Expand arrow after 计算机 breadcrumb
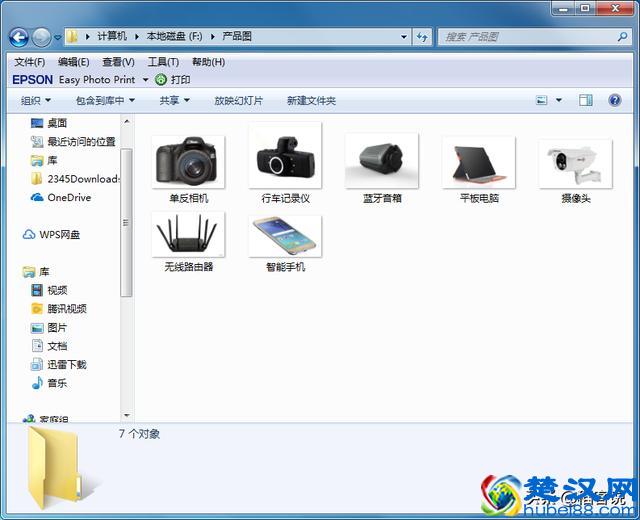The height and width of the screenshot is (520, 640). click(137, 37)
